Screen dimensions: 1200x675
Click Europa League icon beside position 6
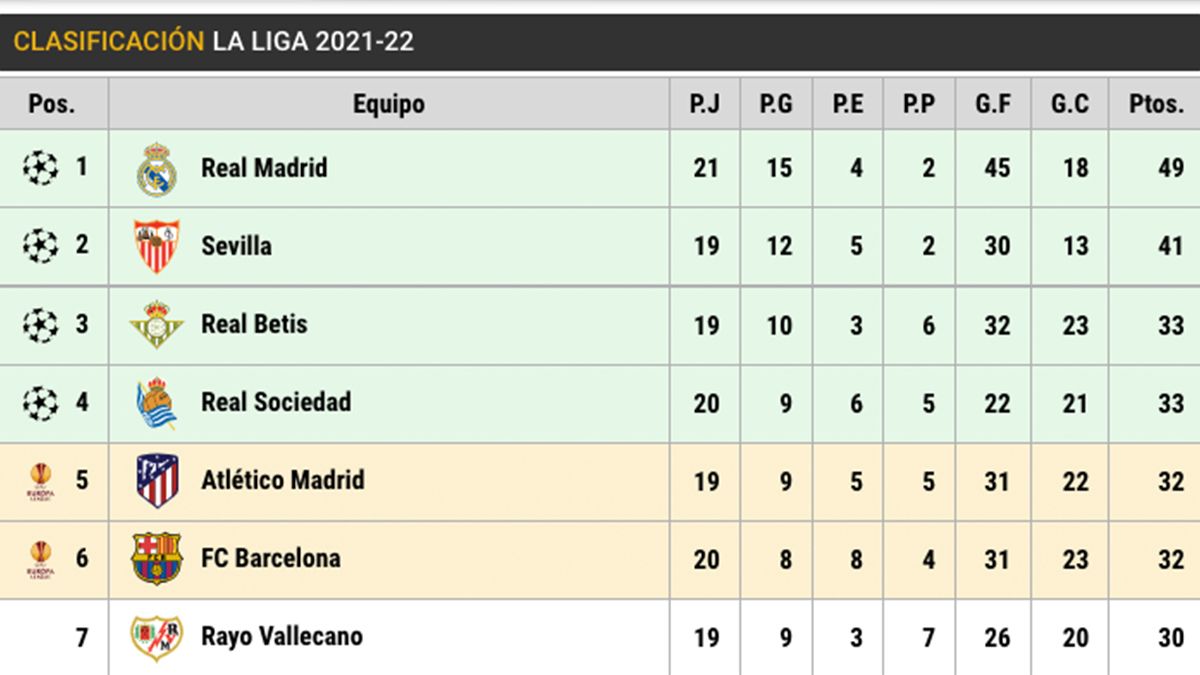(x=40, y=558)
